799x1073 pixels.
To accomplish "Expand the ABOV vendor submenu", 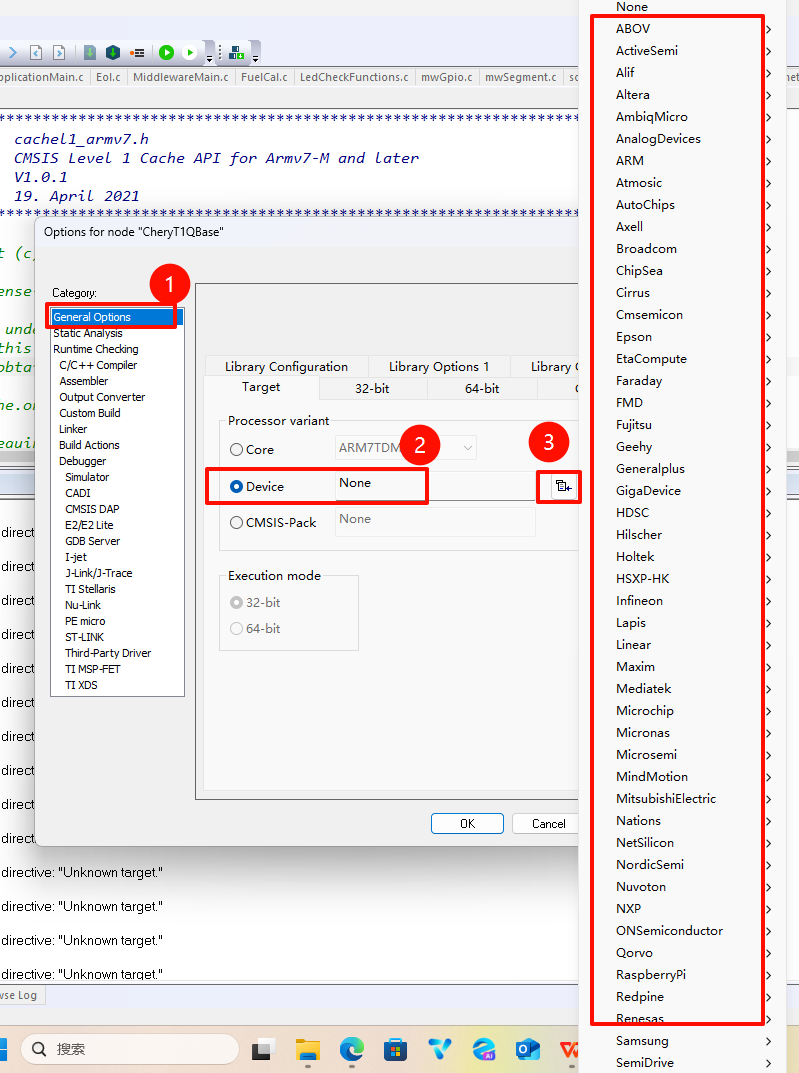I will [684, 29].
